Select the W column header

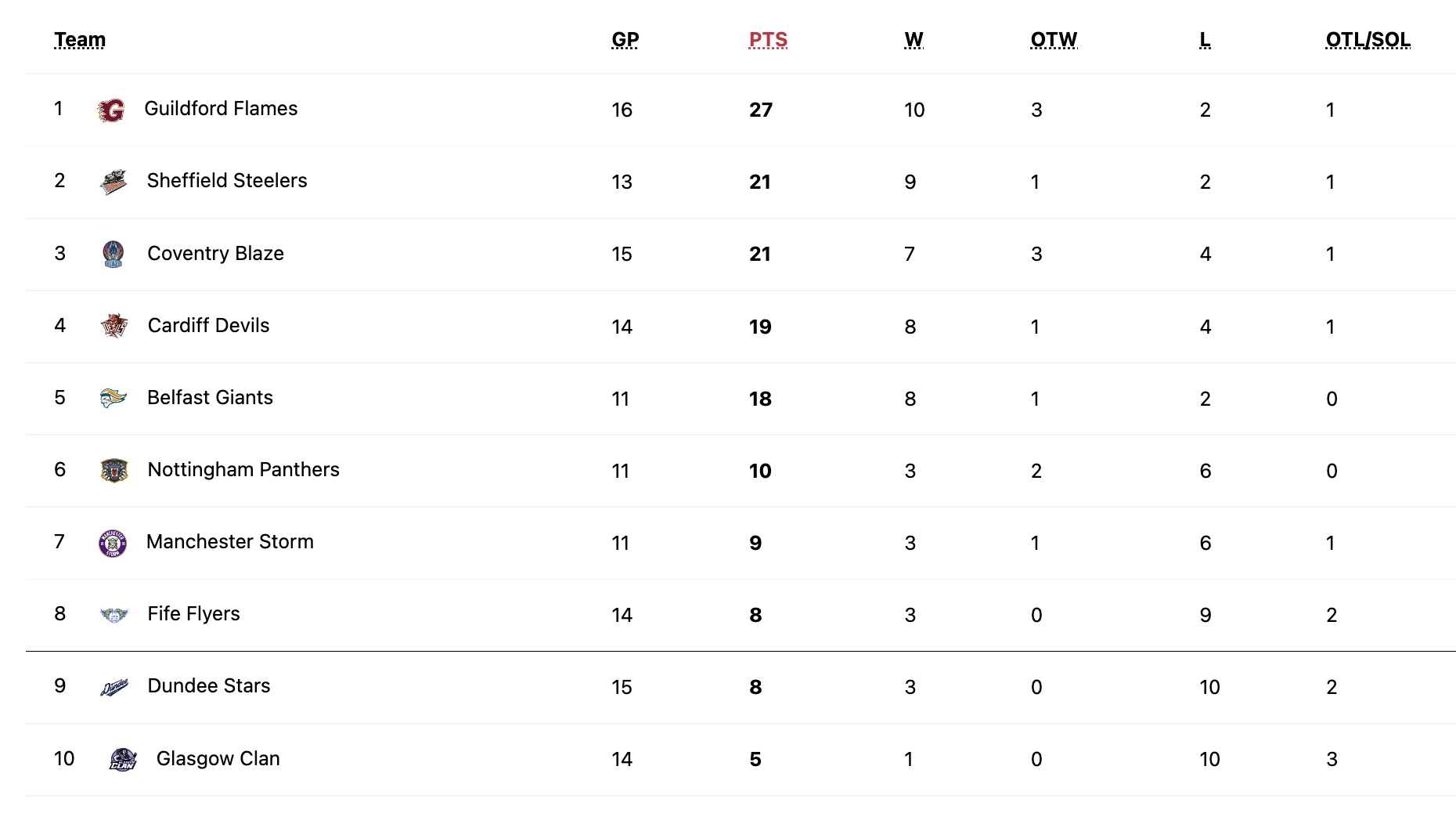pos(914,39)
